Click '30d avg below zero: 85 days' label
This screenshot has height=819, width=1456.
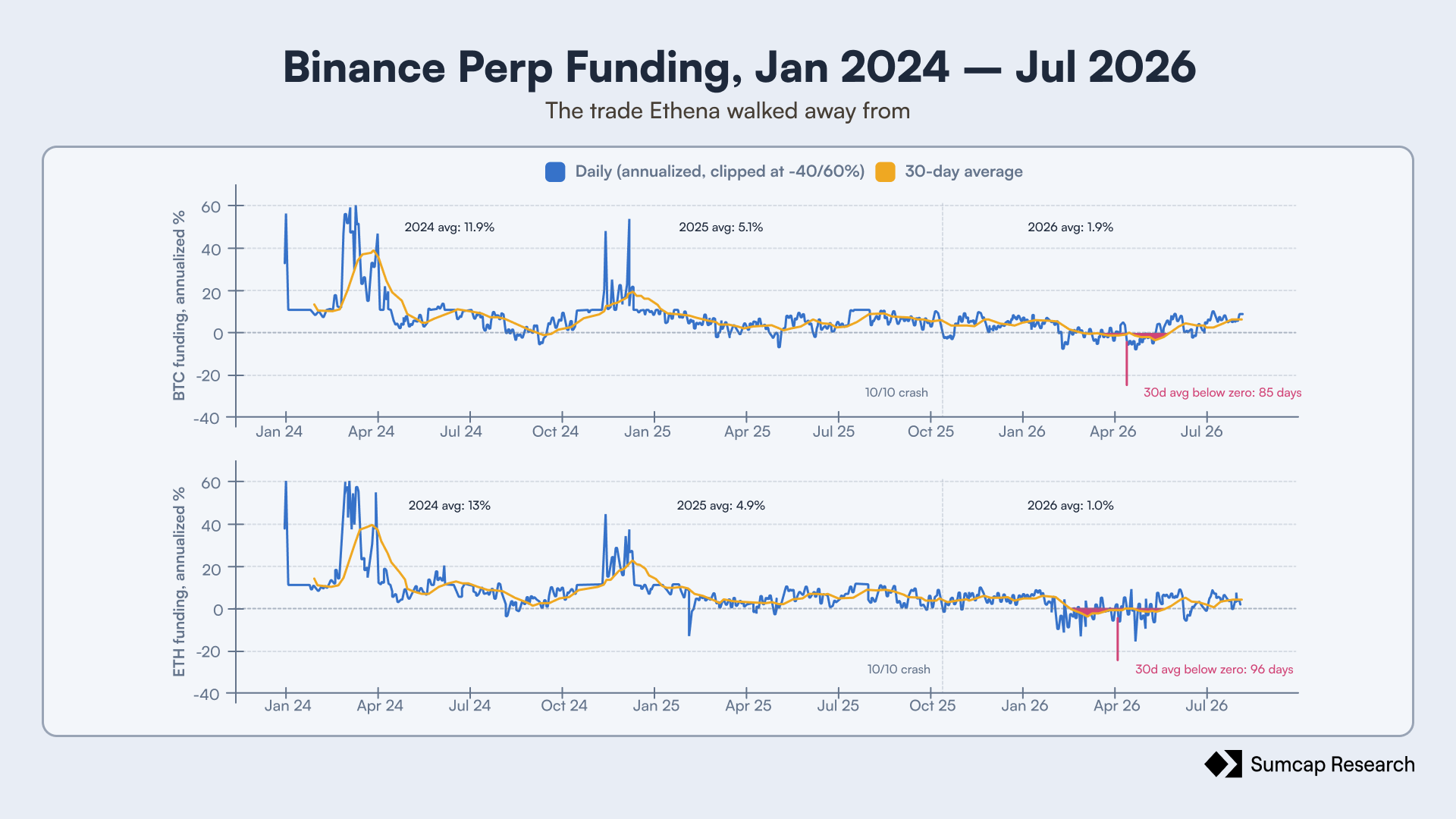tap(1222, 393)
